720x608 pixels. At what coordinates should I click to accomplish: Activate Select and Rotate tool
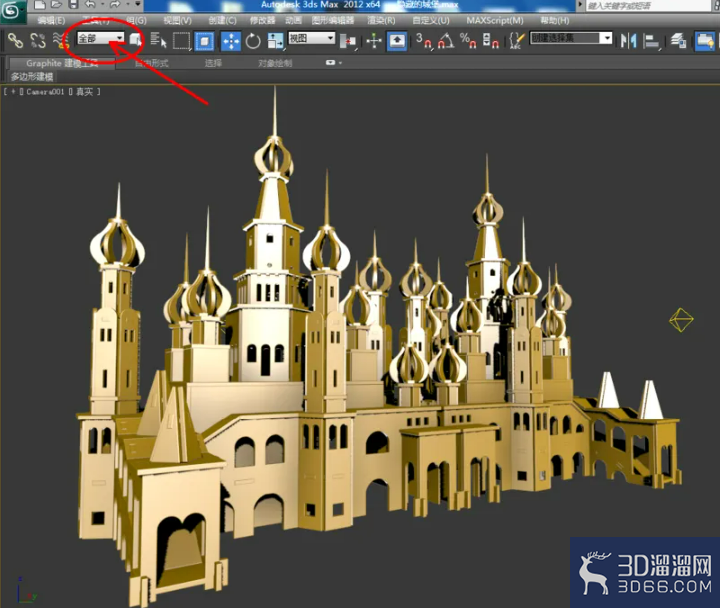(253, 40)
